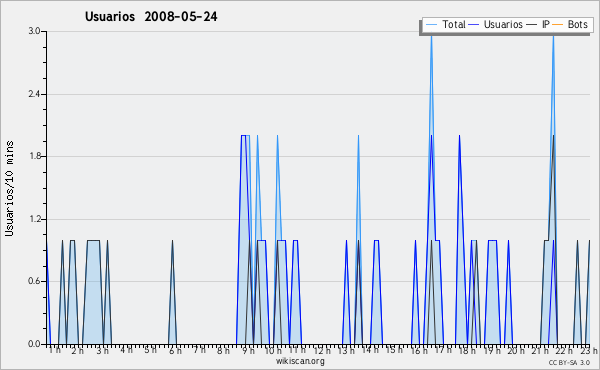Click the Total peak near 21 h
600x370 pixels.
553,36
